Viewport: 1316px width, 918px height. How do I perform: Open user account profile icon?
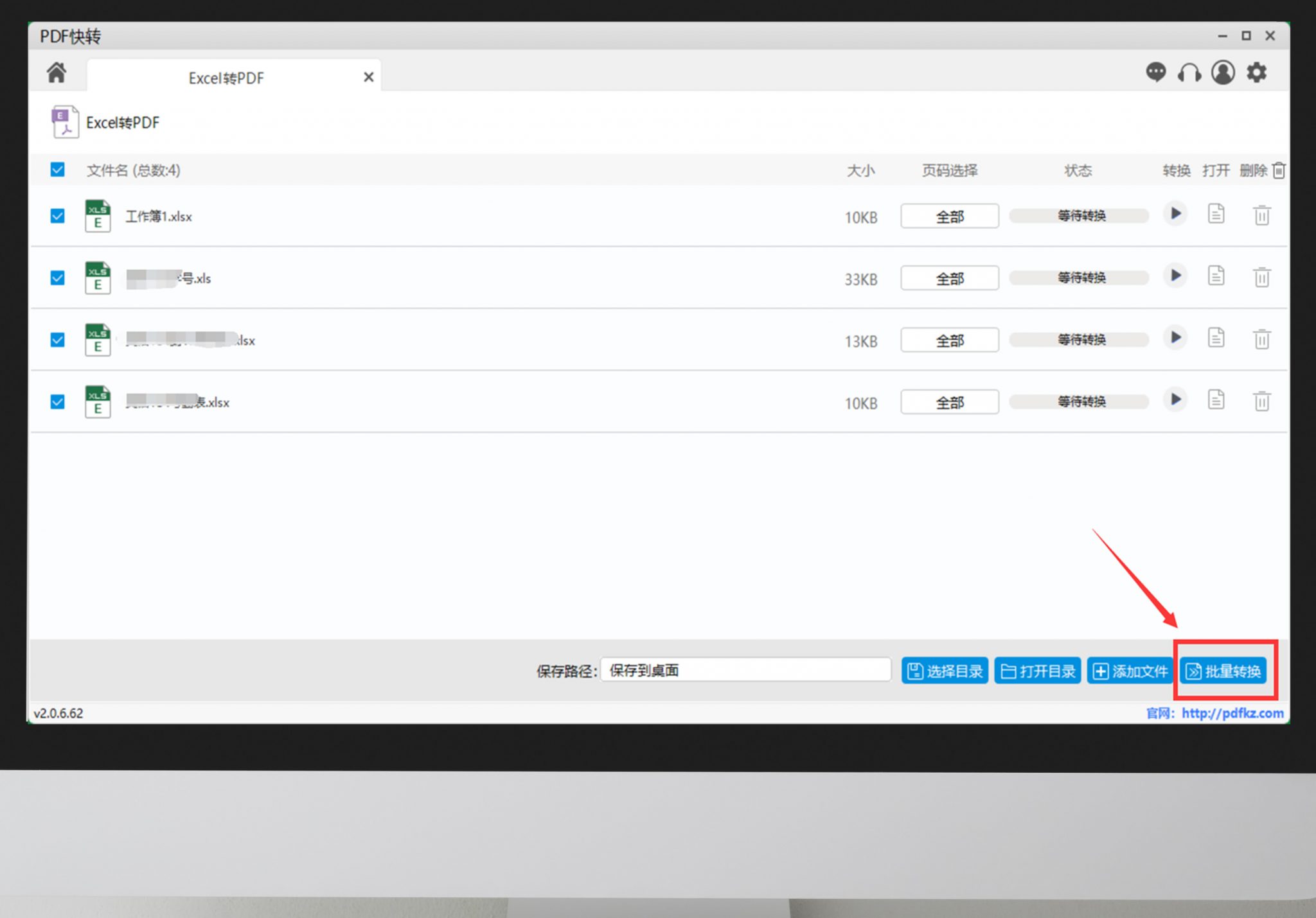1223,73
